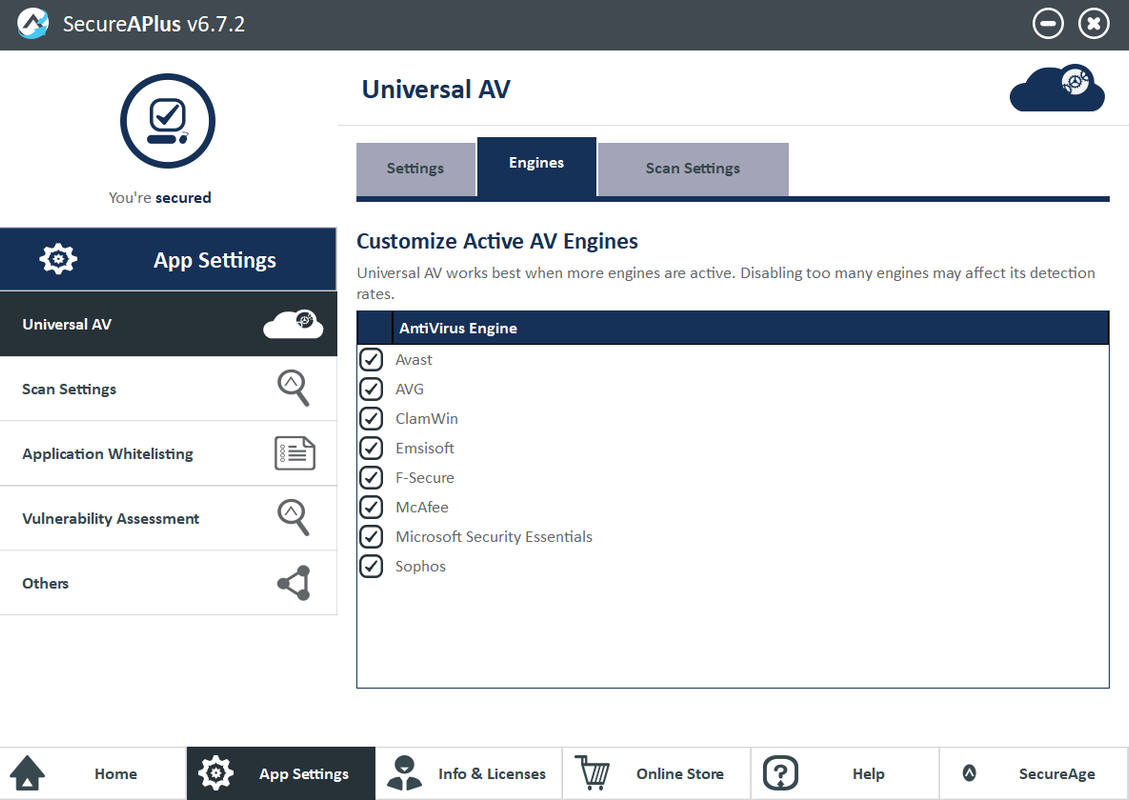Viewport: 1129px width, 800px height.
Task: Switch to the Settings tab
Action: [415, 169]
